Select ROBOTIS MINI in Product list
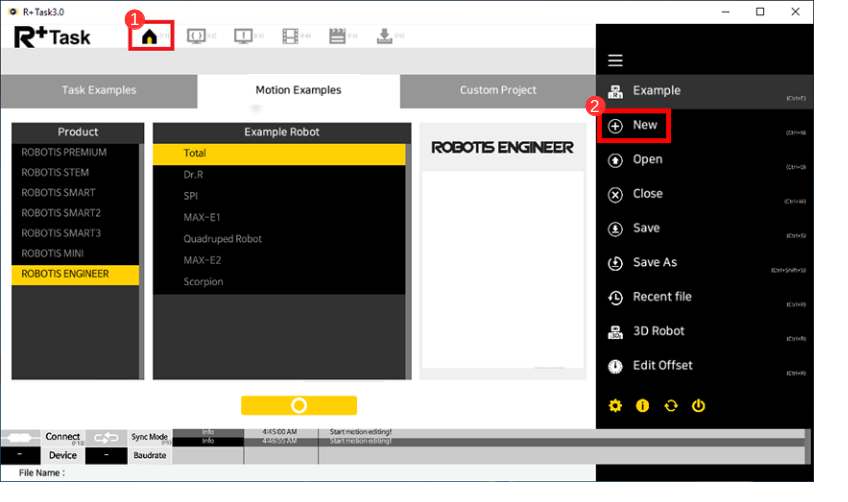 [x=55, y=253]
